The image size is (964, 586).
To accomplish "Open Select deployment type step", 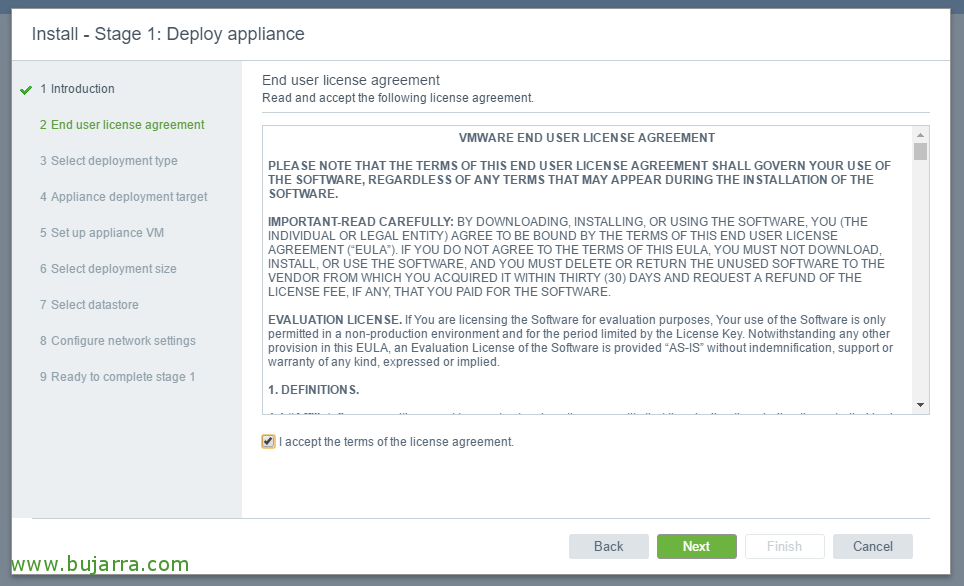I will pos(109,160).
